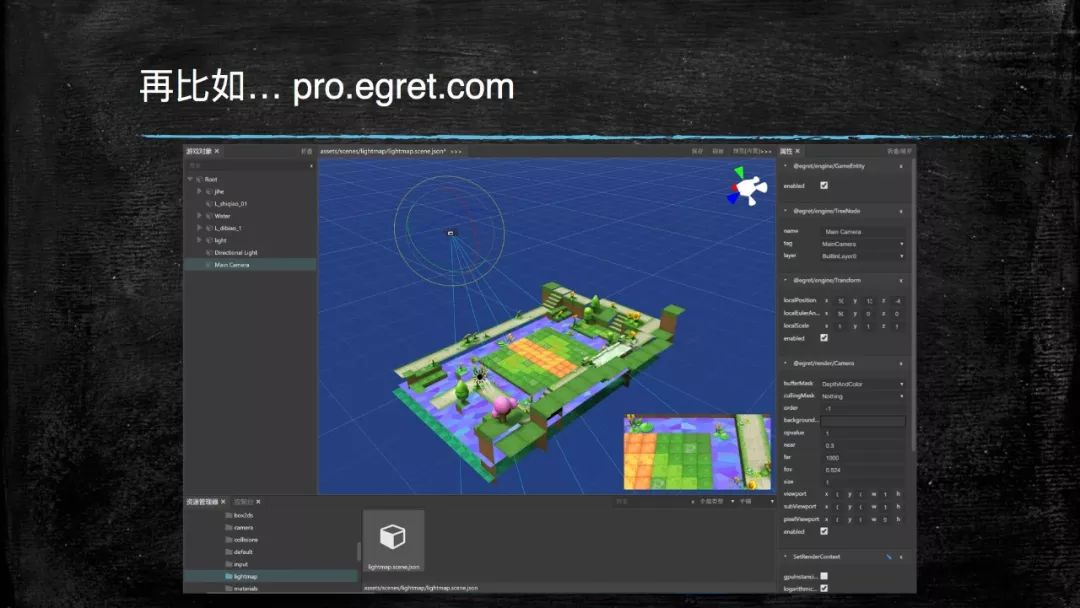Click the Directional Light node icon
1080x608 pixels.
coord(209,253)
